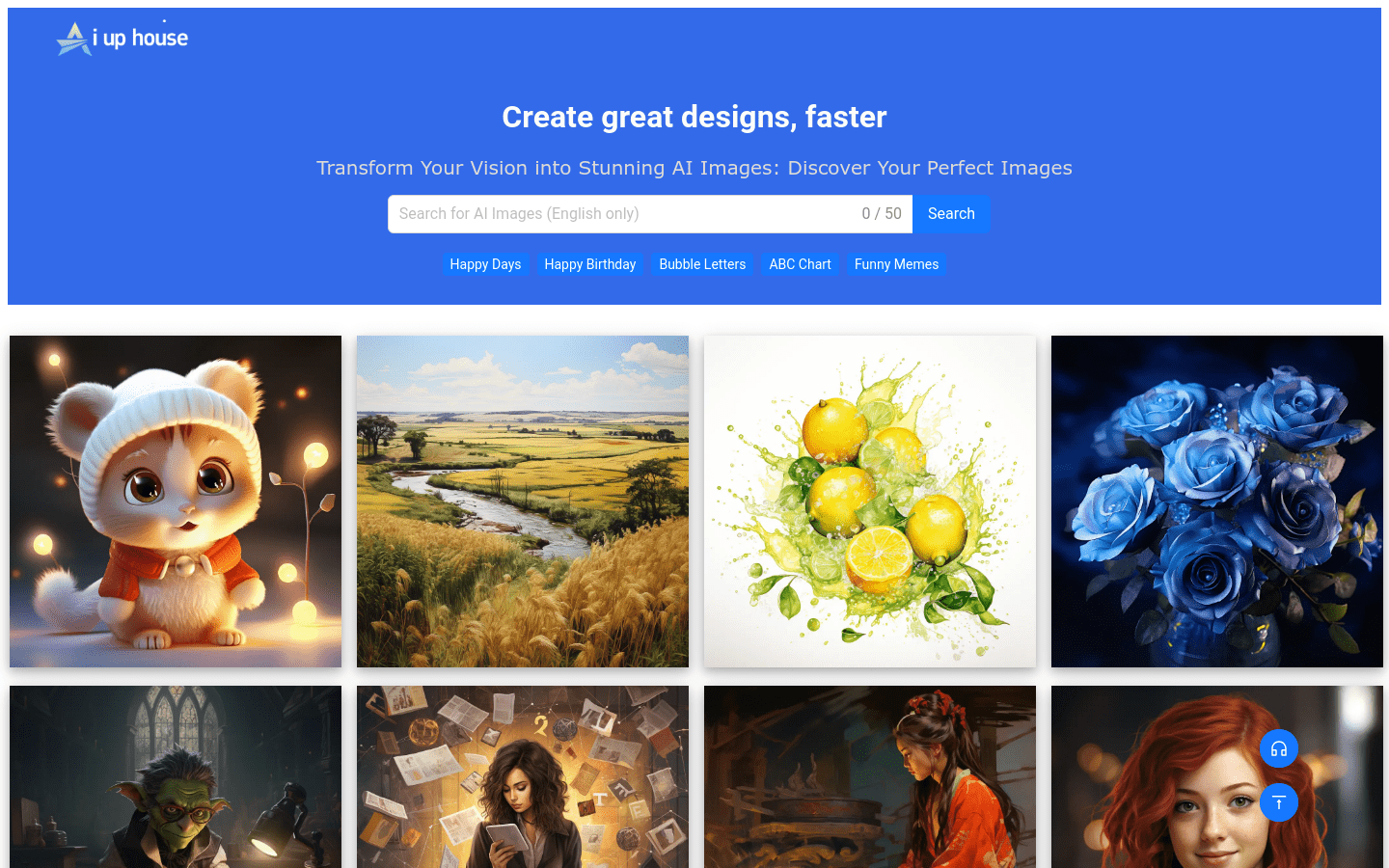Image resolution: width=1389 pixels, height=868 pixels.
Task: Click the blue Search button
Action: (x=951, y=214)
